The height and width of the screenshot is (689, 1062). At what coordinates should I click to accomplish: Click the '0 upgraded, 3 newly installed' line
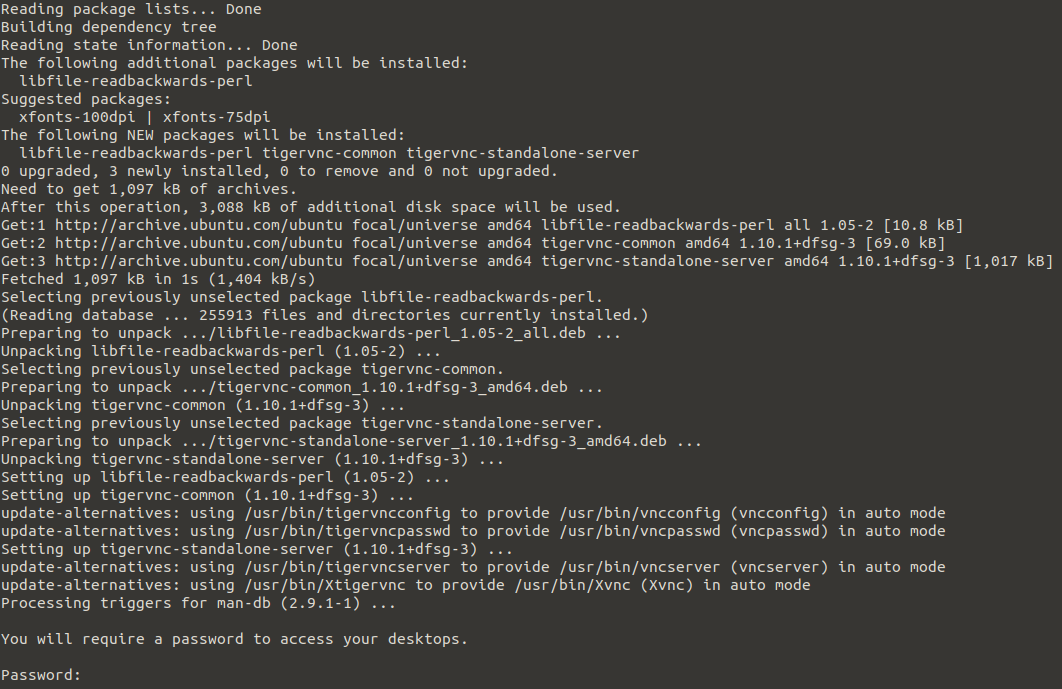pos(279,171)
